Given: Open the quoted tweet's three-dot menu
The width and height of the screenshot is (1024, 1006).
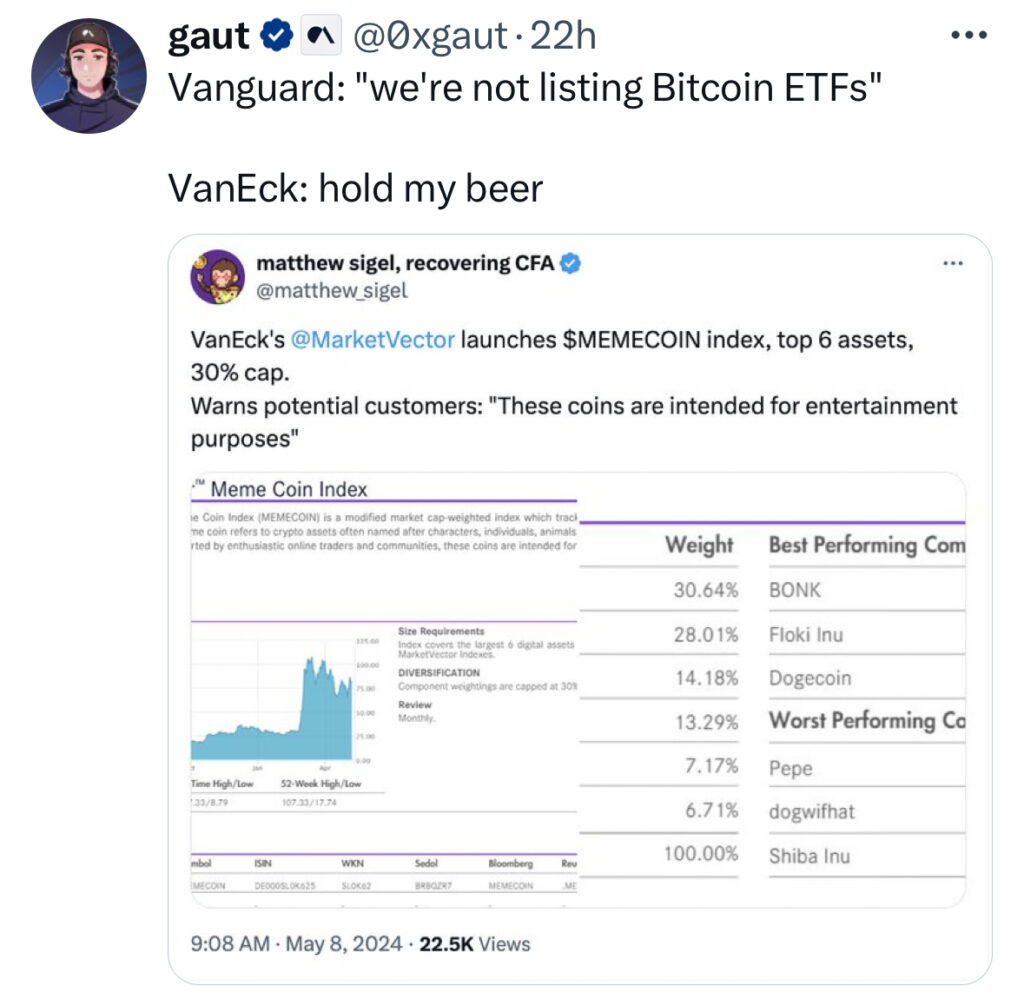Looking at the screenshot, I should click(953, 264).
